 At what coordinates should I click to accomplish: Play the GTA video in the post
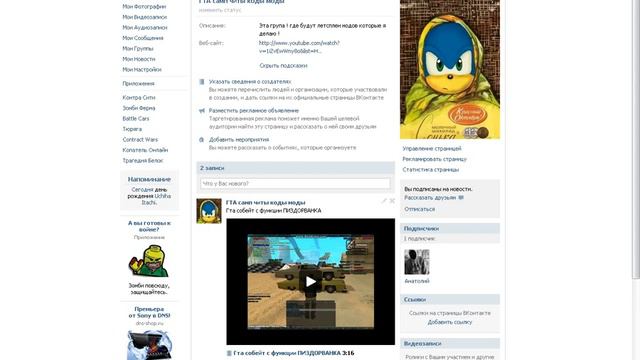pyautogui.click(x=311, y=282)
